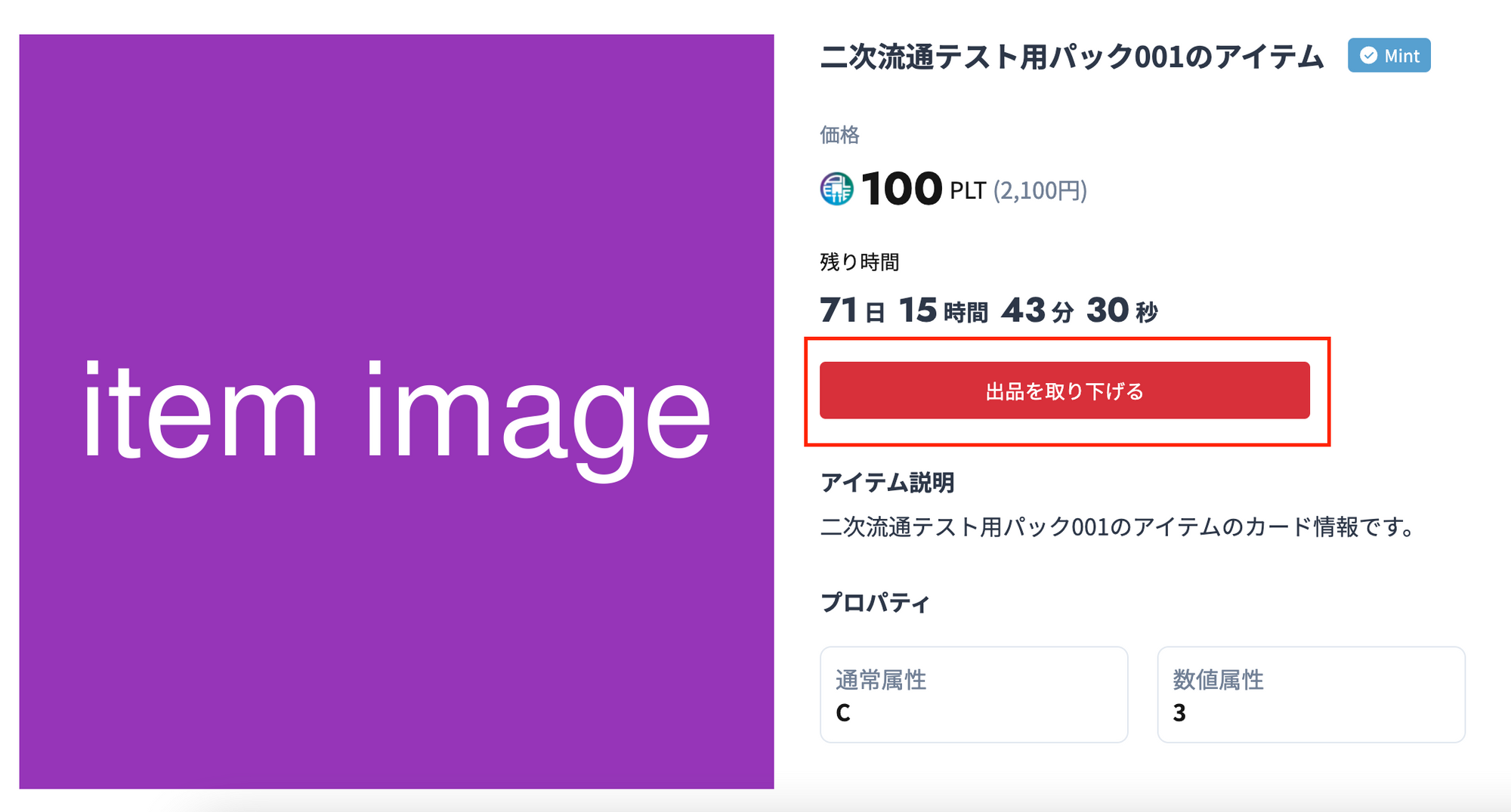
Task: Click the checkmark icon in Mint badge
Action: 1368,56
